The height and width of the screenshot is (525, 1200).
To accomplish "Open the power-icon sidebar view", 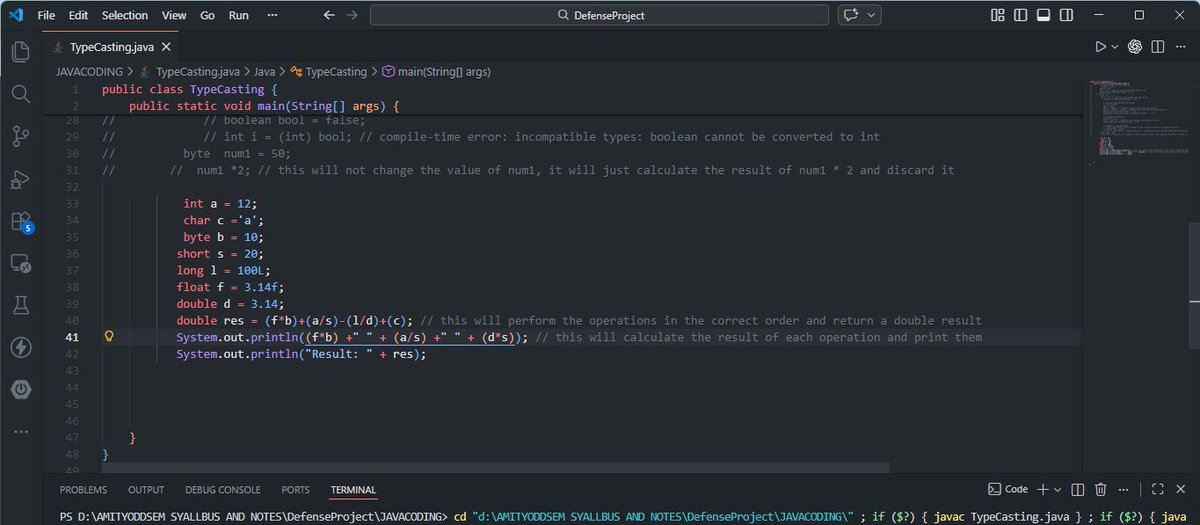I will (20, 389).
